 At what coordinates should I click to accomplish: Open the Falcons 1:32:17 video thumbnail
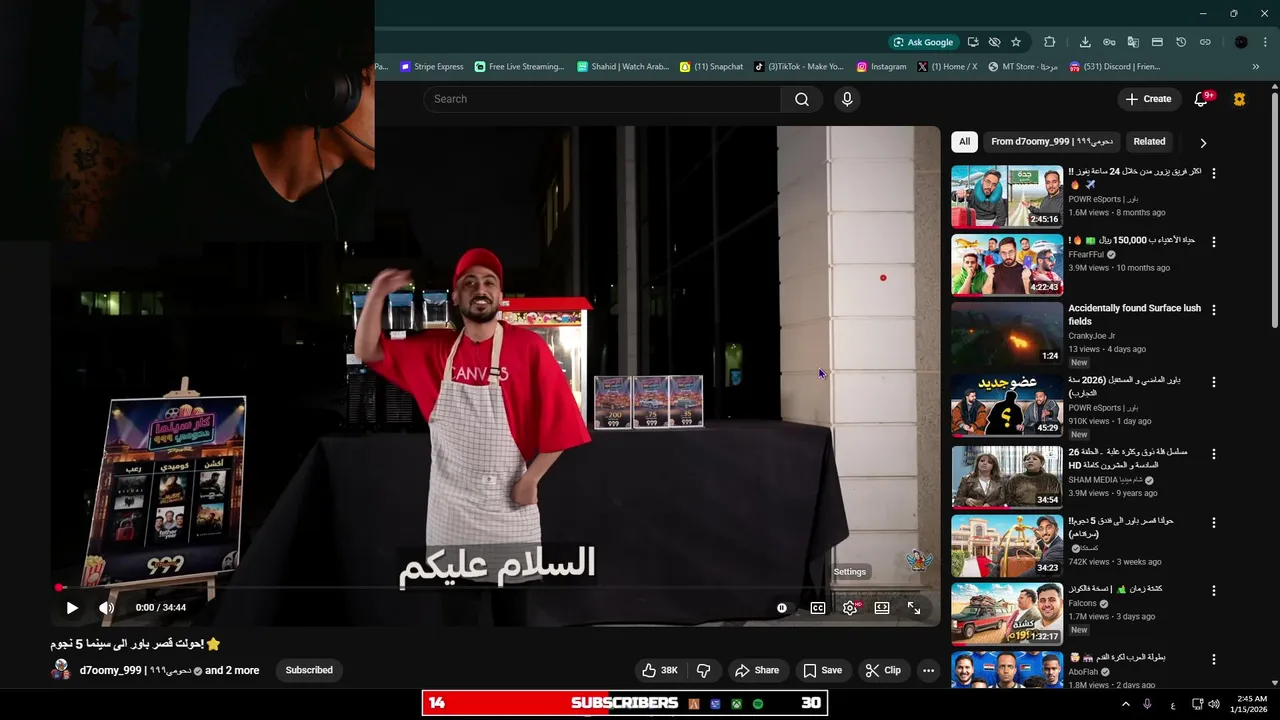[1007, 613]
